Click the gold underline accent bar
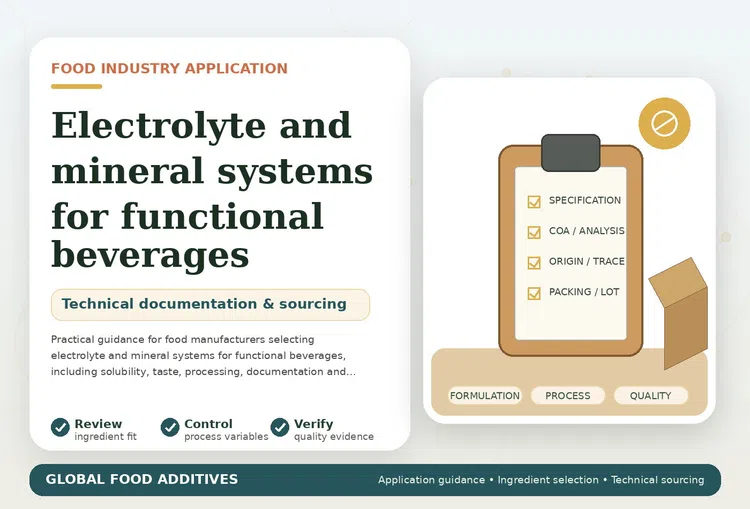 (77, 87)
